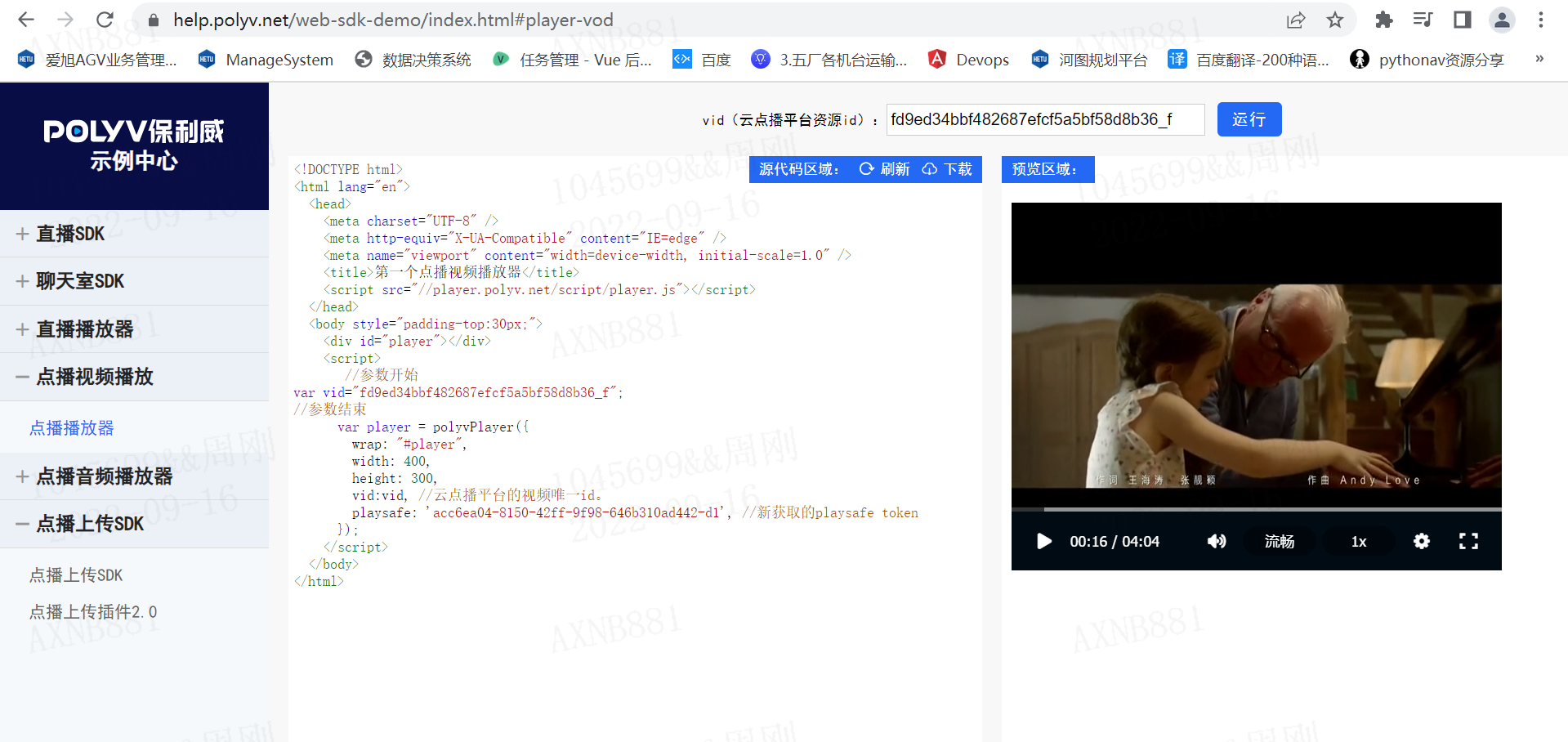Change the 1x playback speed
This screenshot has height=742, width=1568.
pyautogui.click(x=1359, y=541)
